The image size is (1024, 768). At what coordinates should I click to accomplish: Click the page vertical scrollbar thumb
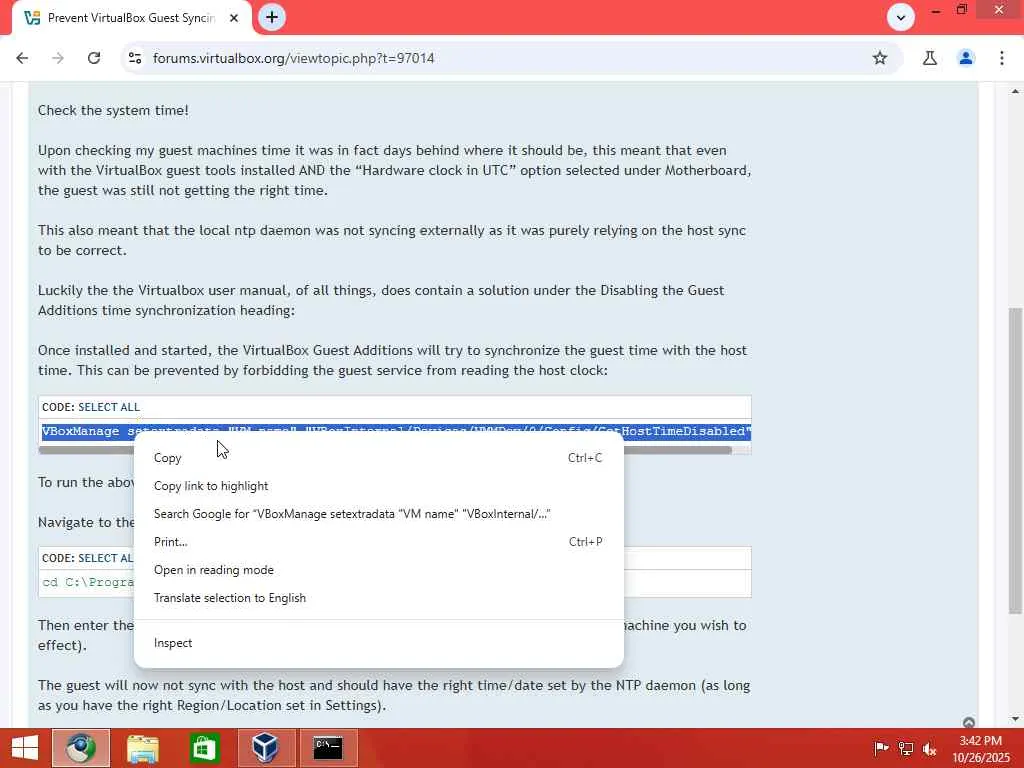[1014, 460]
